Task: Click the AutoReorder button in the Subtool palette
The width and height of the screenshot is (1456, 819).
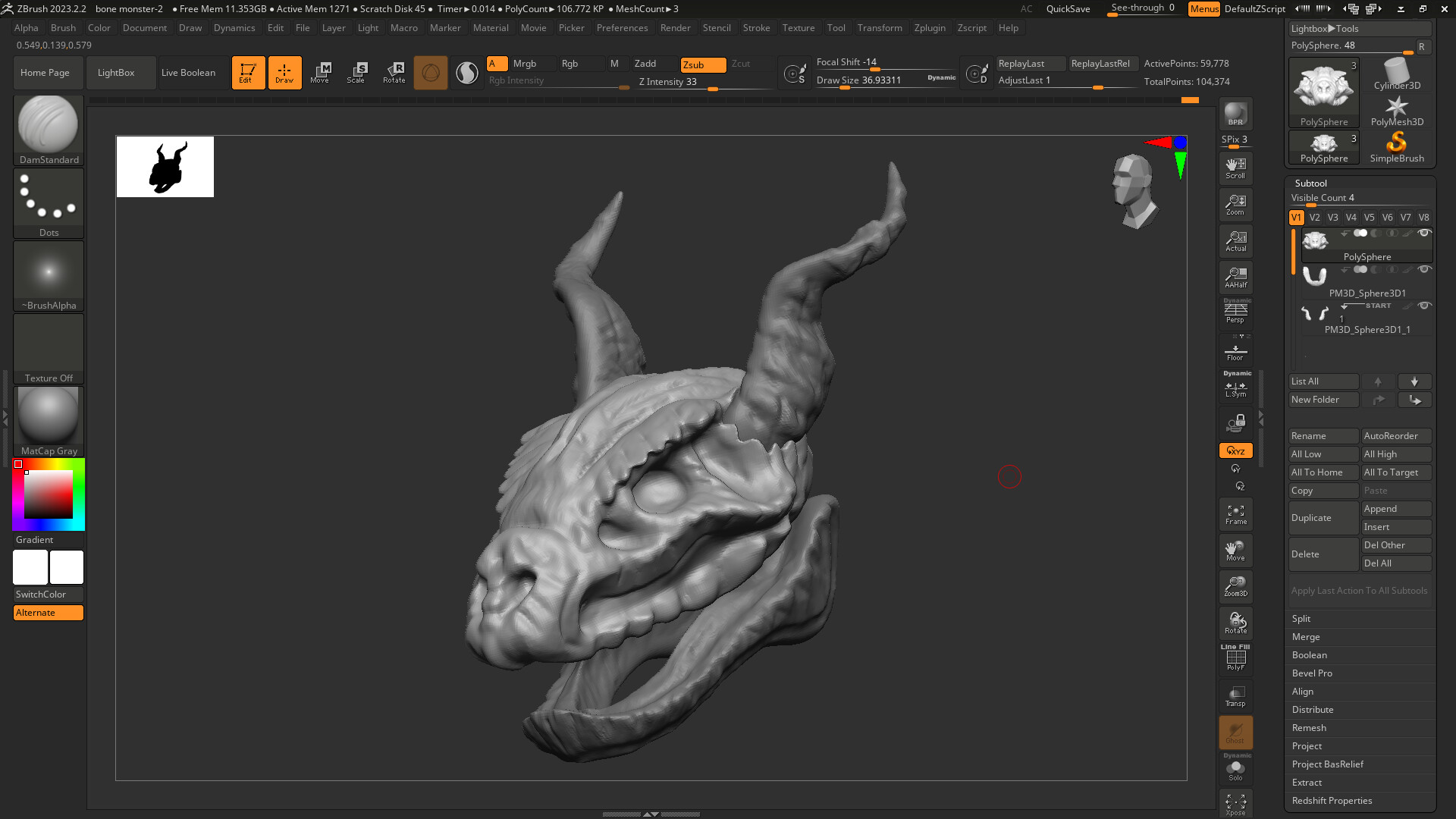Action: (1396, 435)
